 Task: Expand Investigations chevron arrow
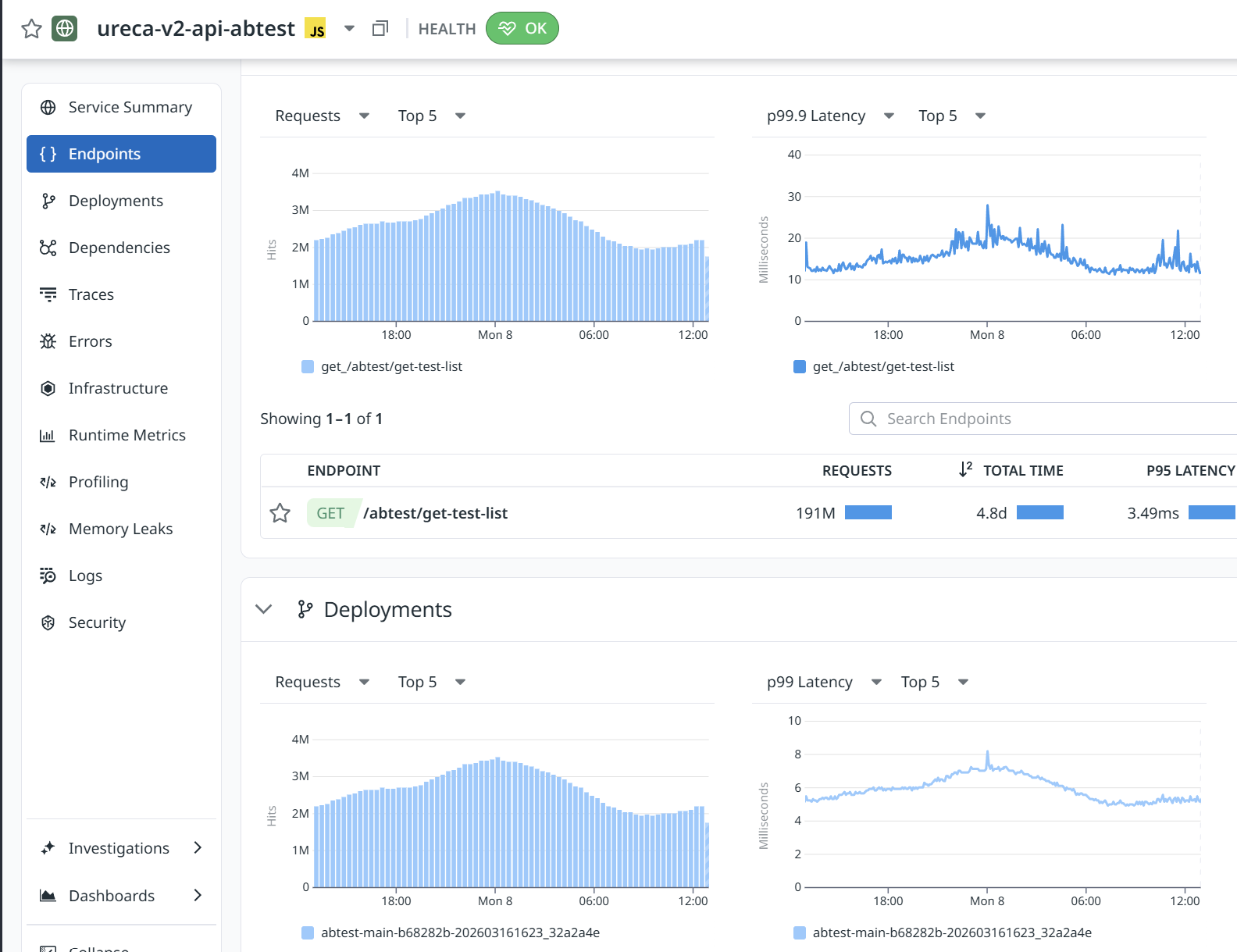click(x=198, y=848)
